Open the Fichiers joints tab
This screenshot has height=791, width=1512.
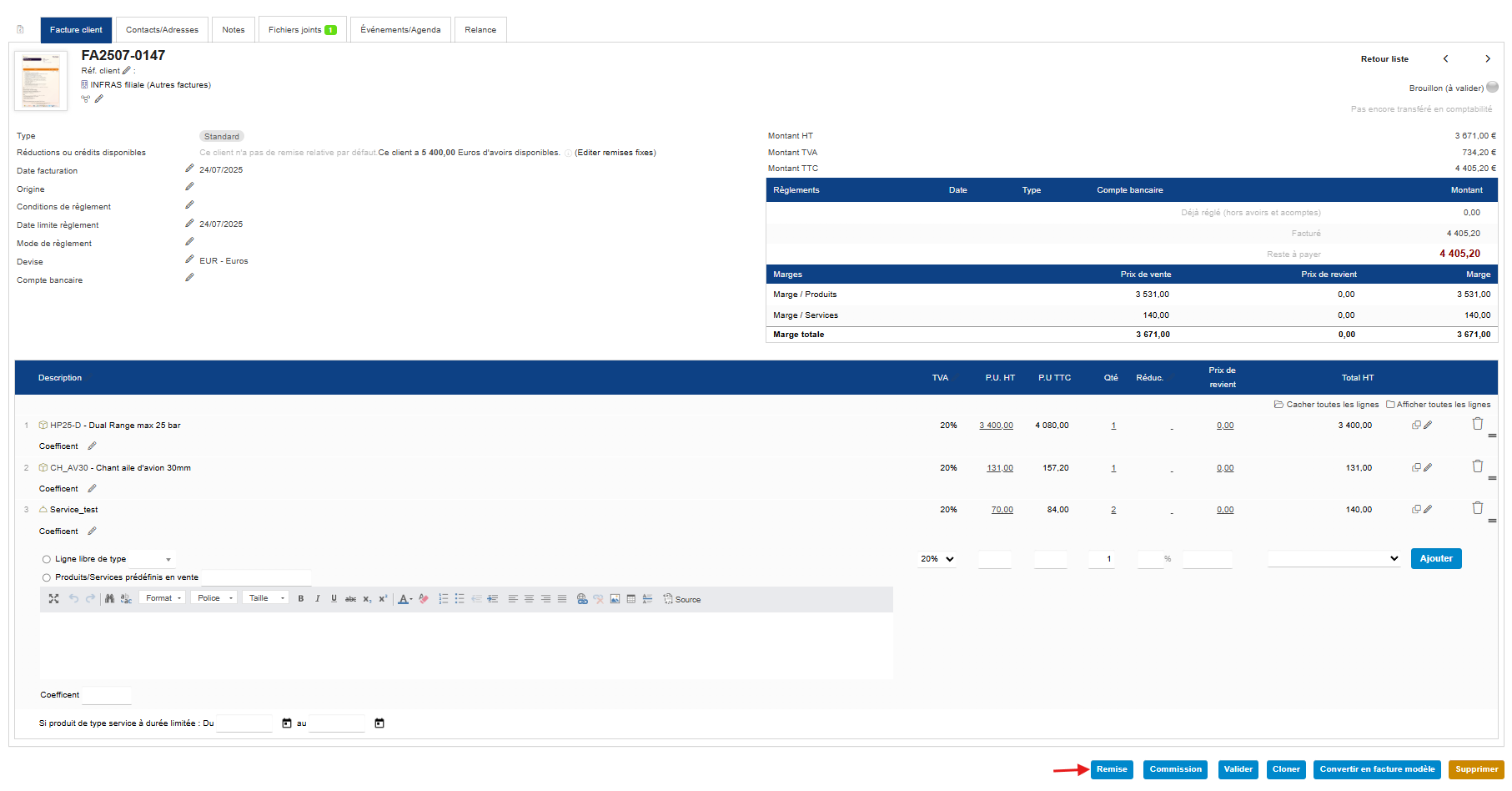point(301,30)
